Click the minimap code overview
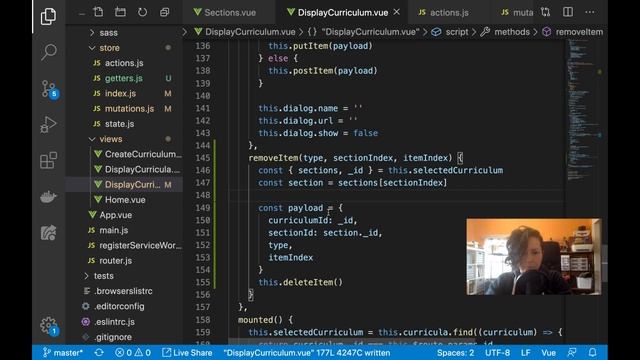Screen dimensions: 640x360 (584, 110)
